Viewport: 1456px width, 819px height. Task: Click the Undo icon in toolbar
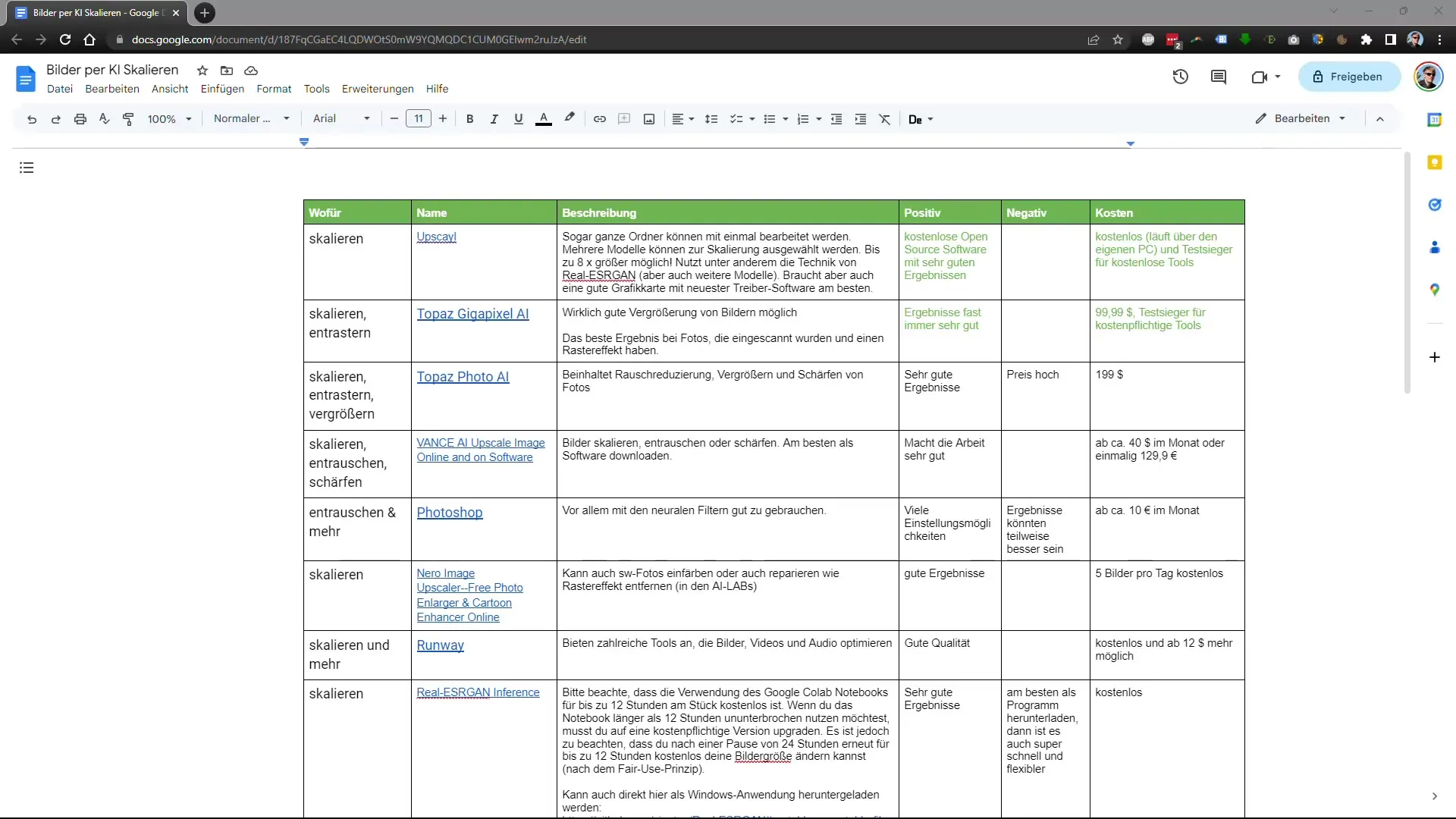tap(31, 119)
